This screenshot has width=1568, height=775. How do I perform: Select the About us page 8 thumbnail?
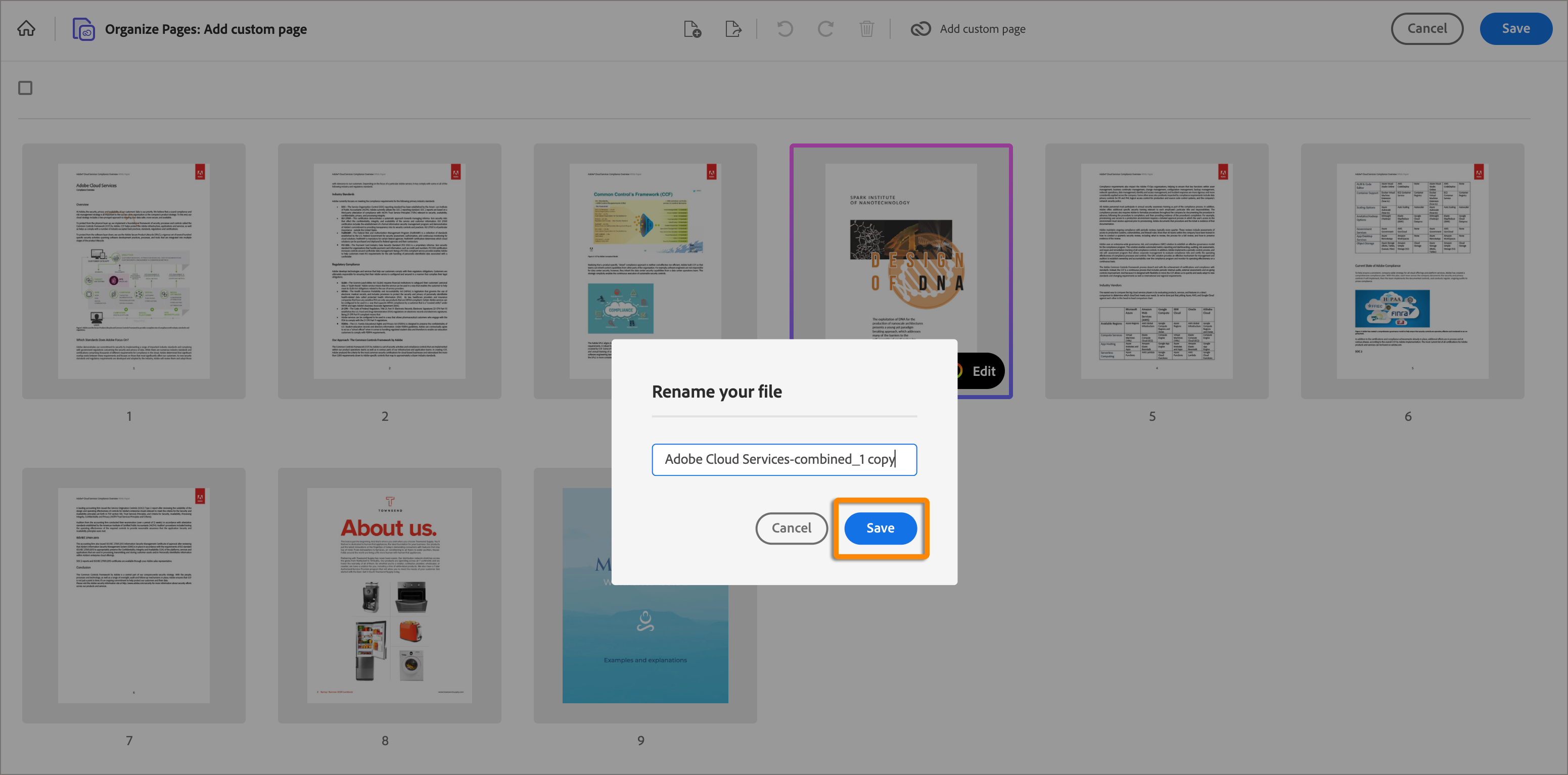tap(390, 595)
